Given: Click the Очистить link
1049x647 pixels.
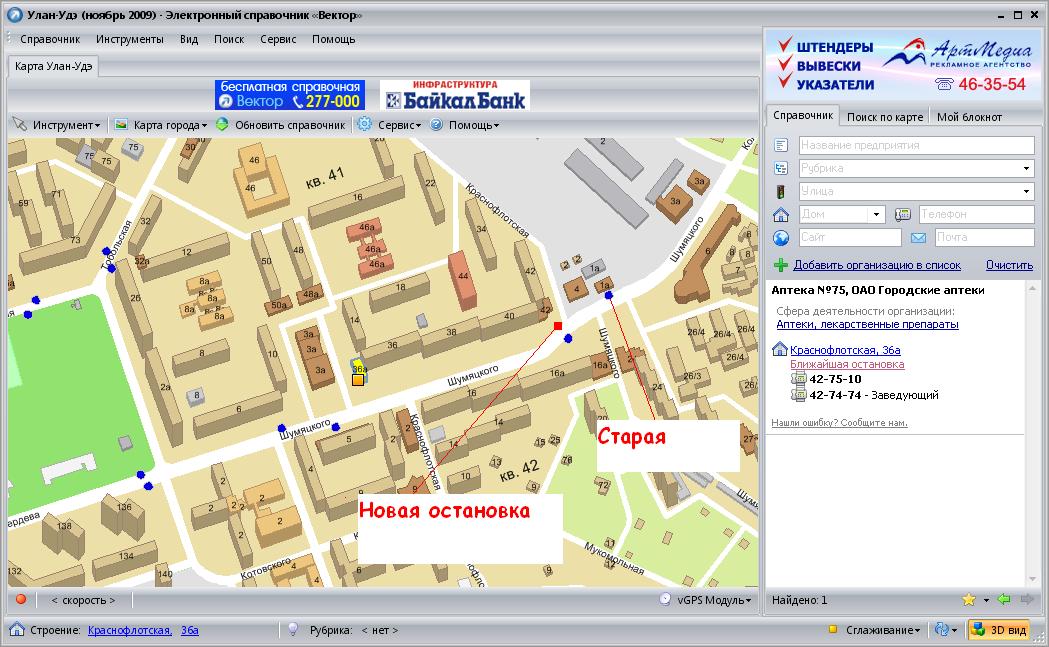Looking at the screenshot, I should pos(1008,265).
